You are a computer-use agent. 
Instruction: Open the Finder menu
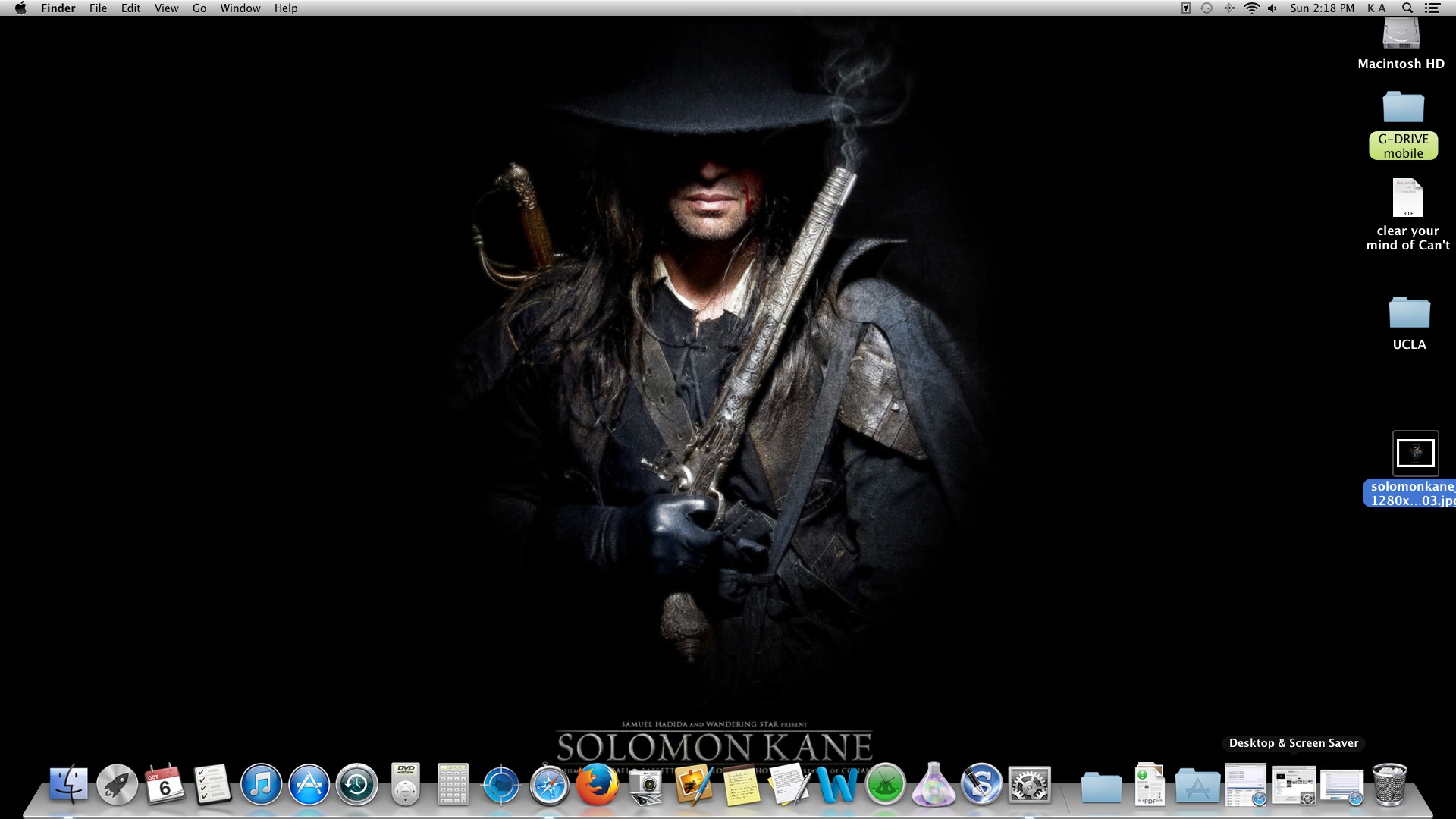(x=58, y=8)
